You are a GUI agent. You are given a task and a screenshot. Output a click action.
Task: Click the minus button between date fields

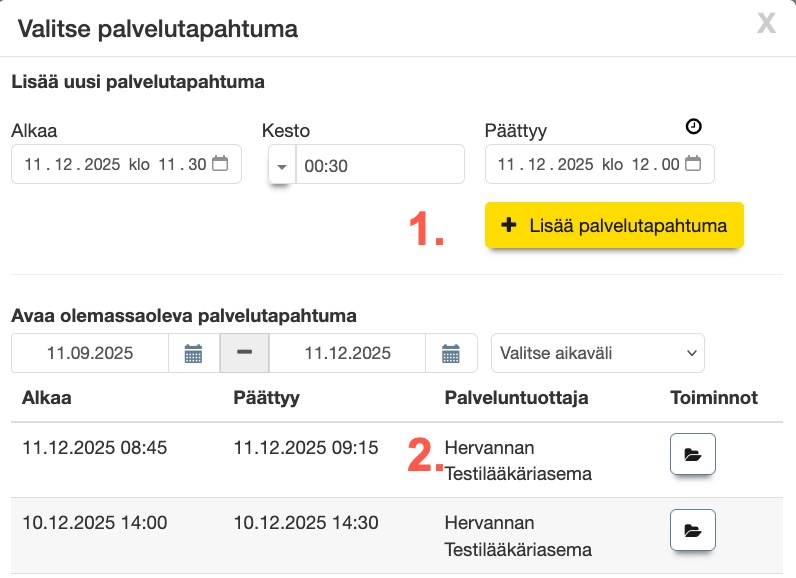(244, 353)
